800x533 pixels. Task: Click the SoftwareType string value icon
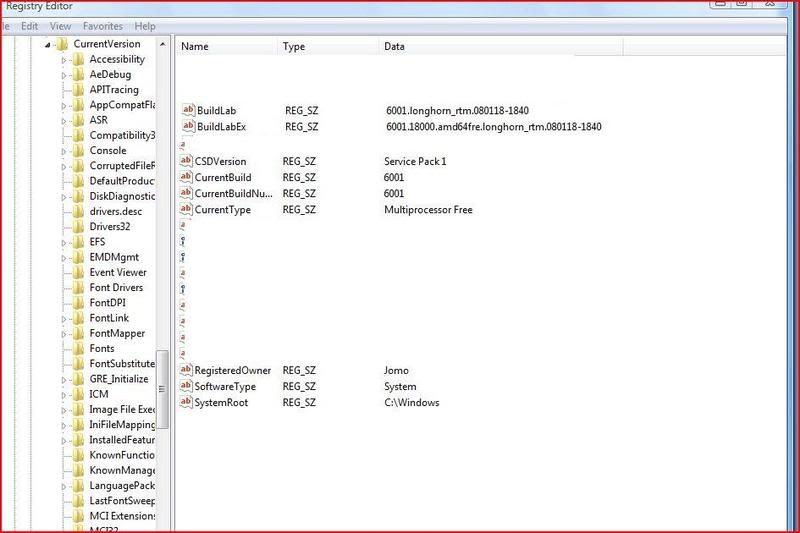pos(186,386)
